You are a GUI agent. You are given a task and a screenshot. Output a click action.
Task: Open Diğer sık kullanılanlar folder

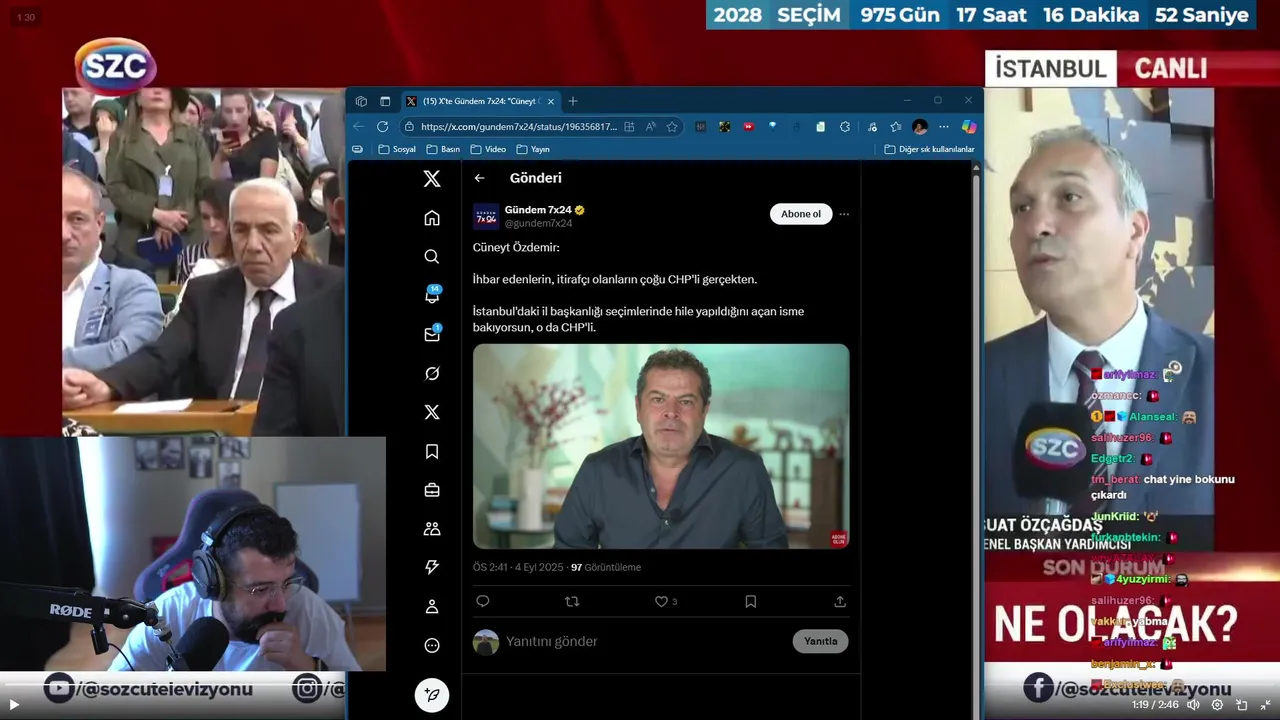click(929, 149)
